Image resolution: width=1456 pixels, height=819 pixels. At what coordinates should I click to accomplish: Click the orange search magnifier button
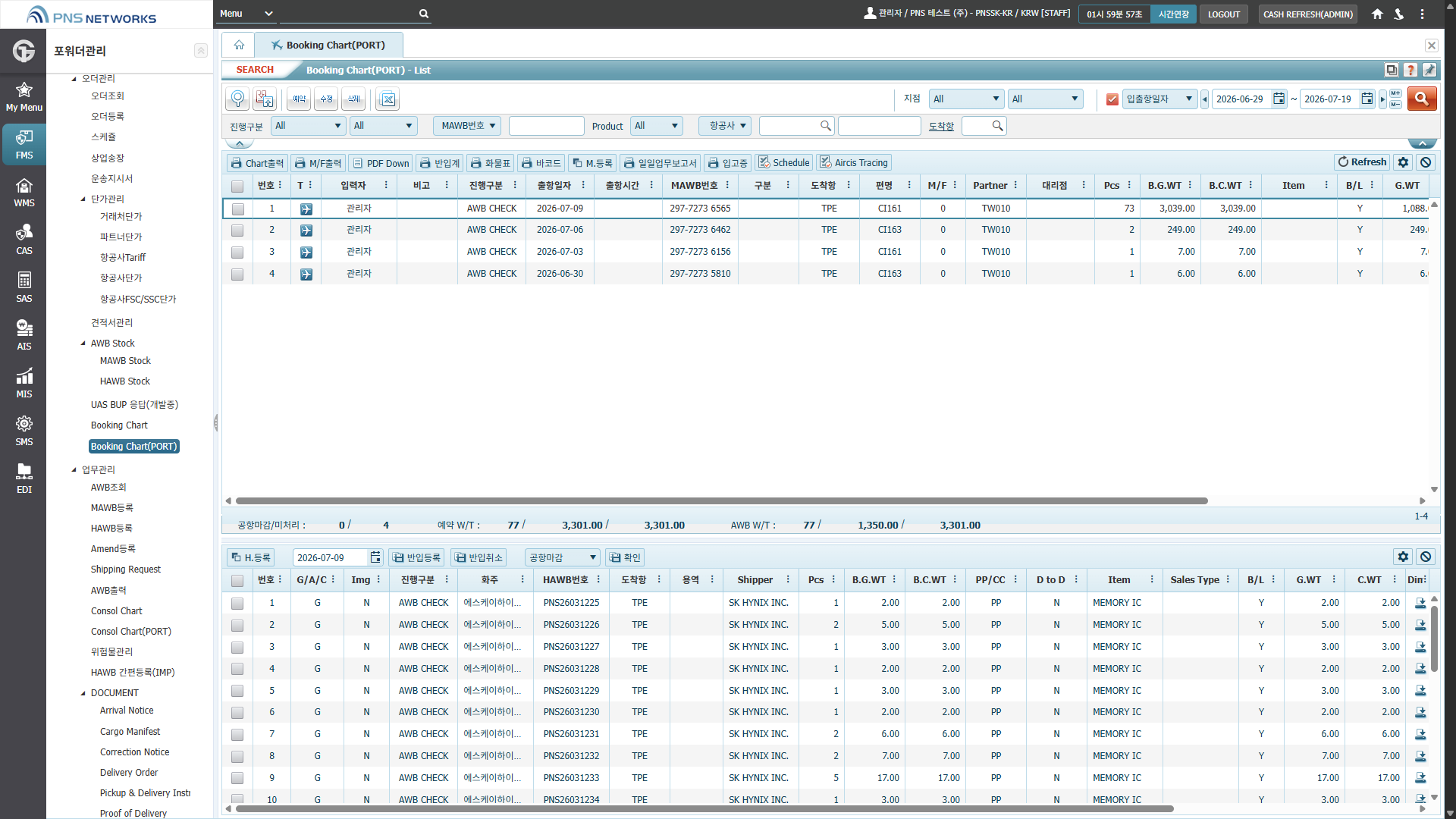[1422, 99]
